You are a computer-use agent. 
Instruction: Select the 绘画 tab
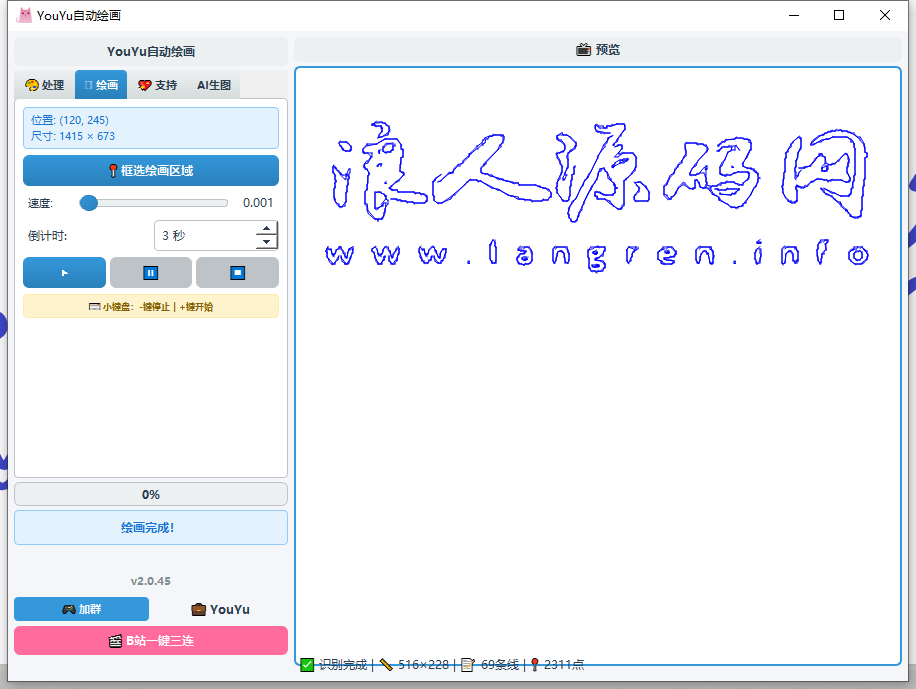click(101, 85)
